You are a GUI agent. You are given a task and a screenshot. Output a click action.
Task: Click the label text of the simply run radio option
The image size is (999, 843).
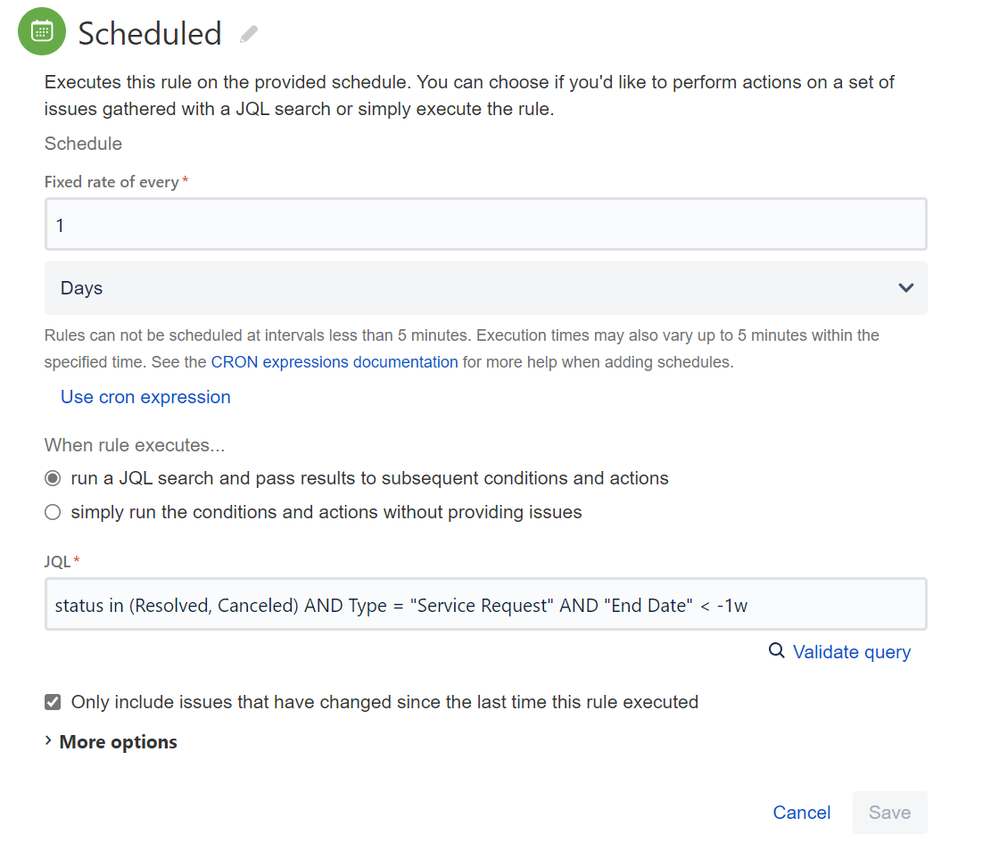326,512
